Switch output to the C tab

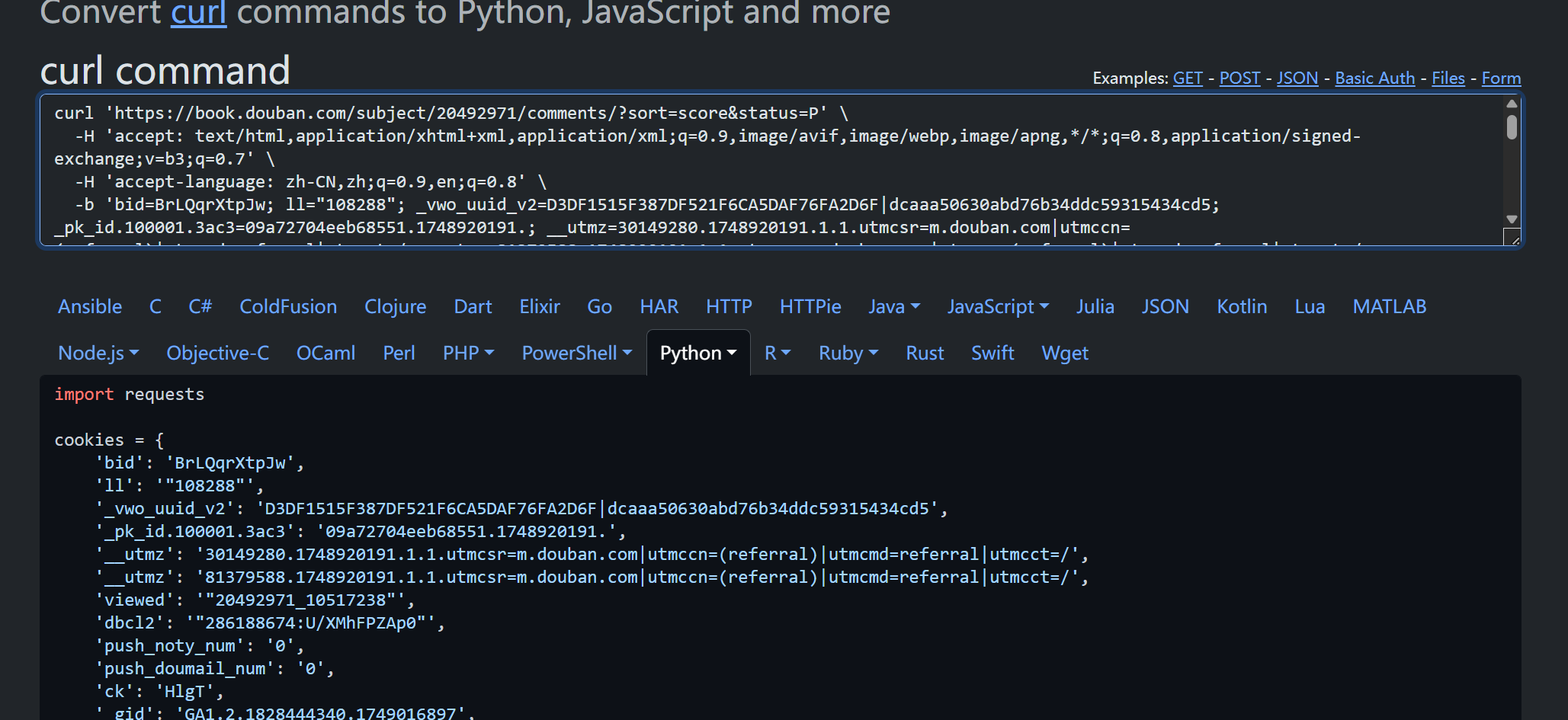point(156,306)
